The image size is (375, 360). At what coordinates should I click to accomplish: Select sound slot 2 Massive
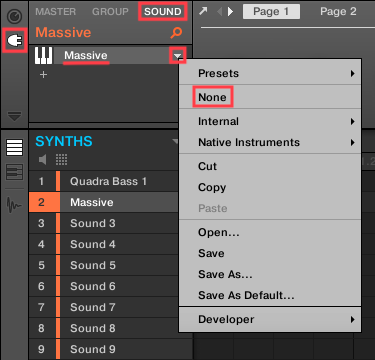coord(103,202)
